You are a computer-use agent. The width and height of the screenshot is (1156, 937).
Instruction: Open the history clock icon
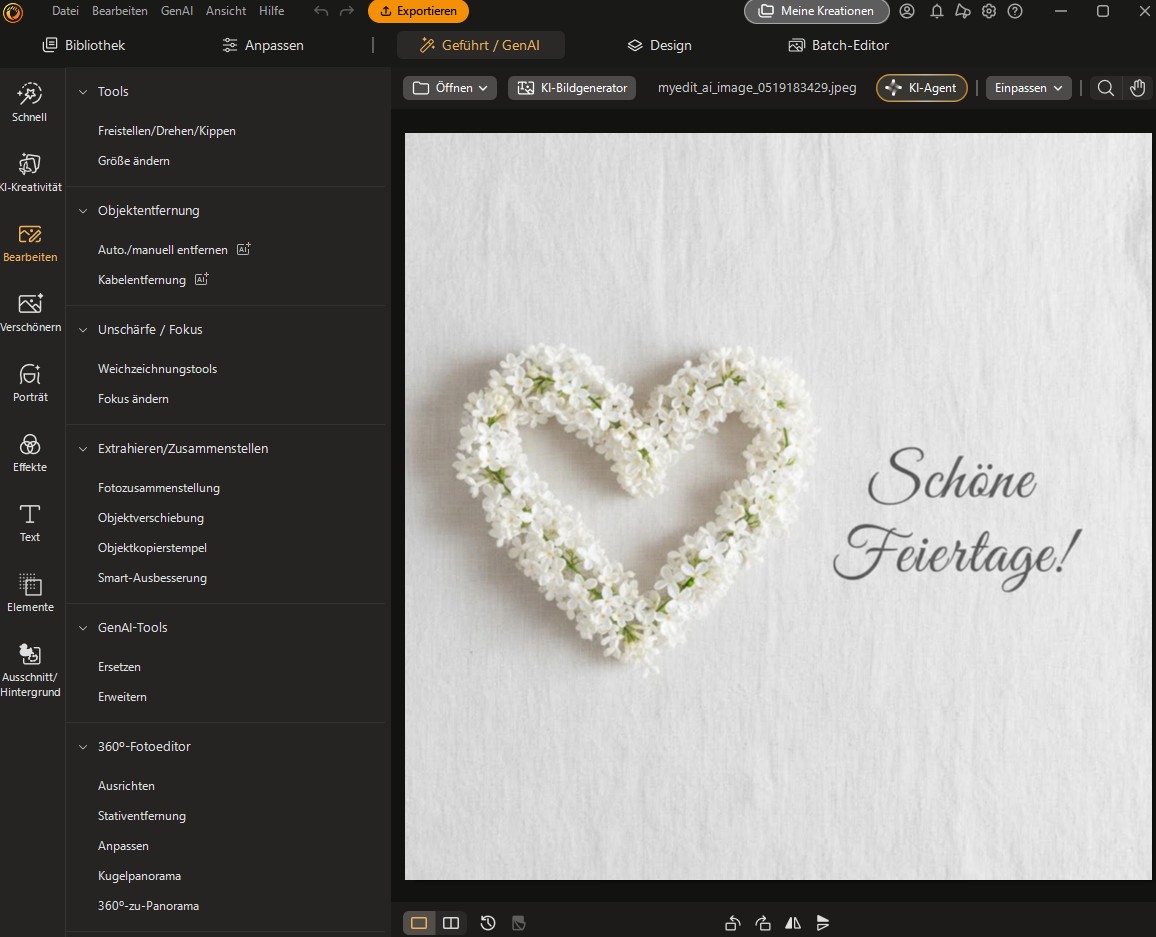click(488, 923)
